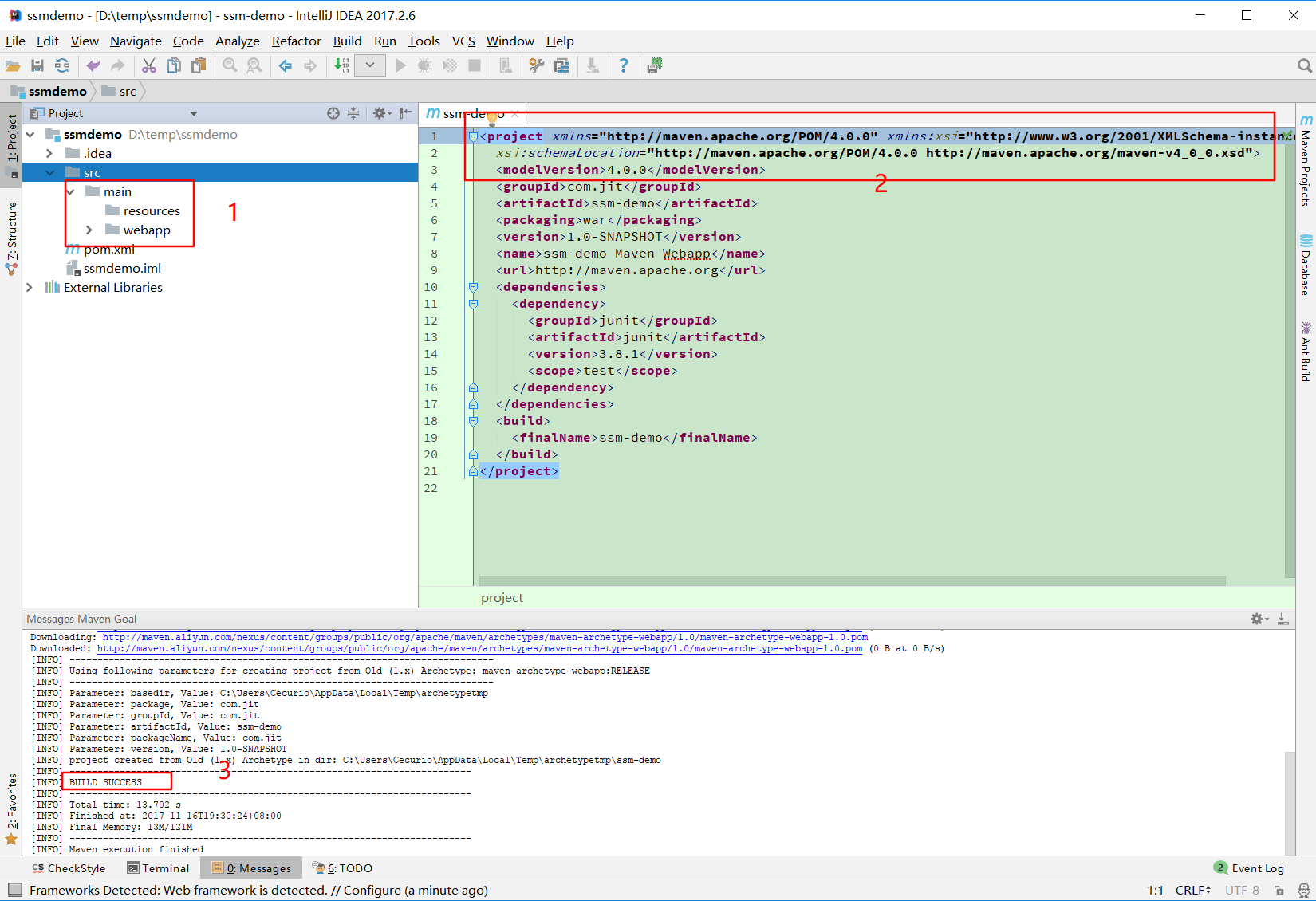Synchronize files using the refresh icon
Screen dimensions: 1316x901
62,66
